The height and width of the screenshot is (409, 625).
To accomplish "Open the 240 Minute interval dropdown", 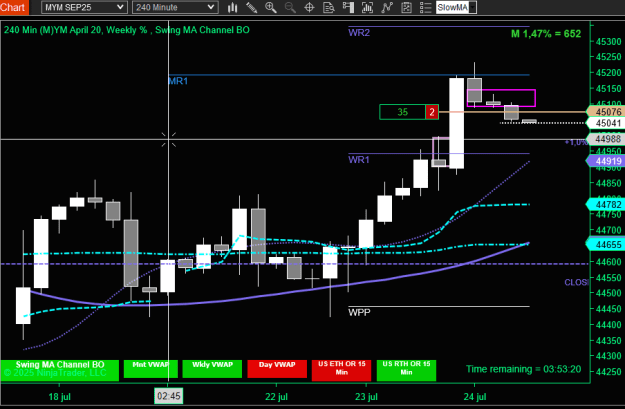I will (x=175, y=7).
